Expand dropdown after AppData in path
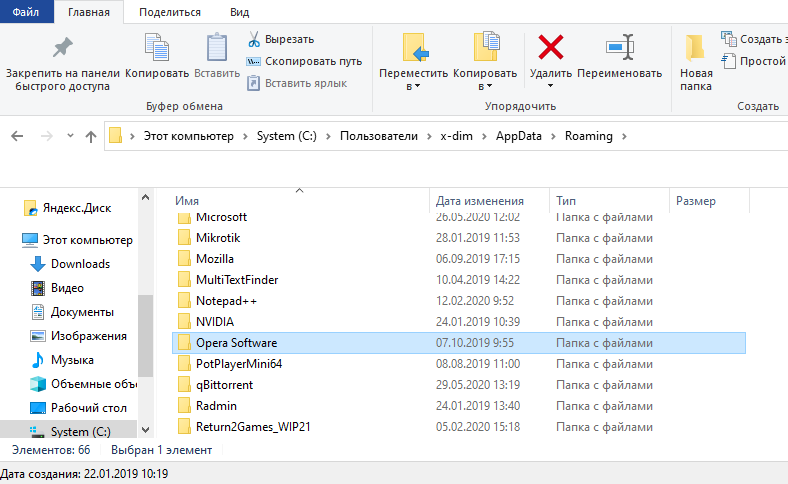The height and width of the screenshot is (484, 788). click(x=553, y=136)
